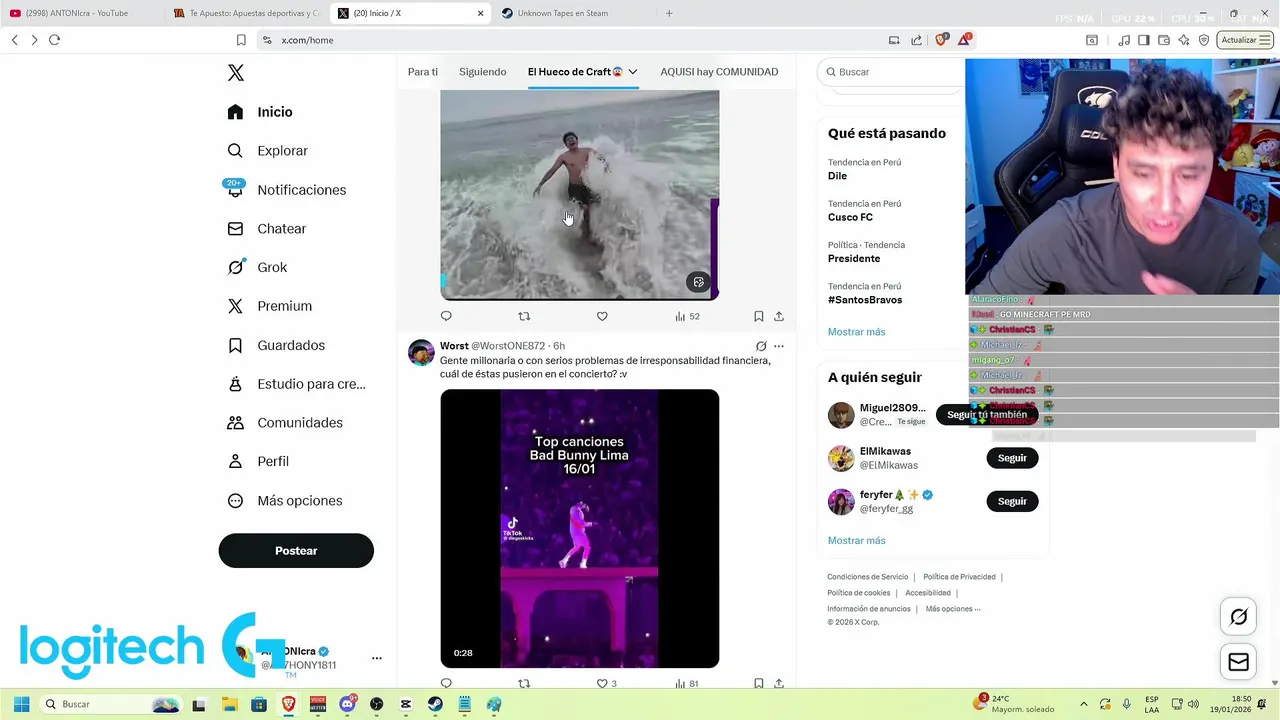Open Explorar in the sidebar
This screenshot has height=720, width=1280.
click(268, 151)
